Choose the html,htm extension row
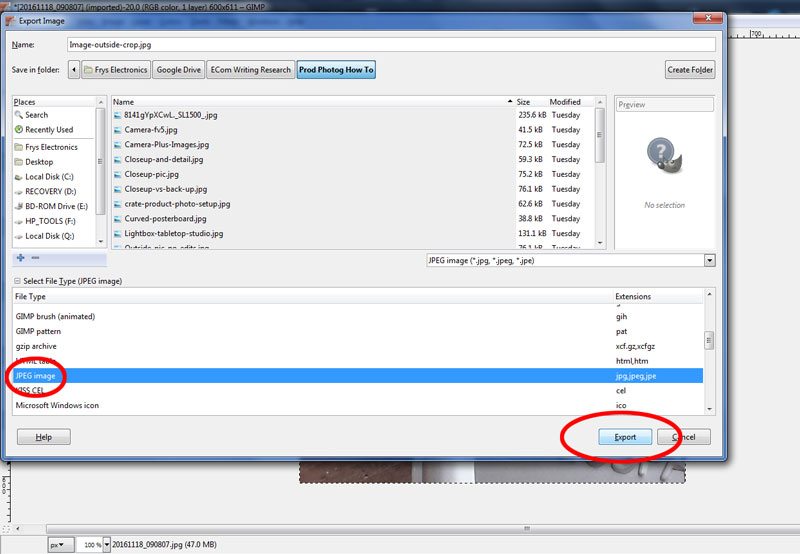The height and width of the screenshot is (554, 800). tap(358, 361)
